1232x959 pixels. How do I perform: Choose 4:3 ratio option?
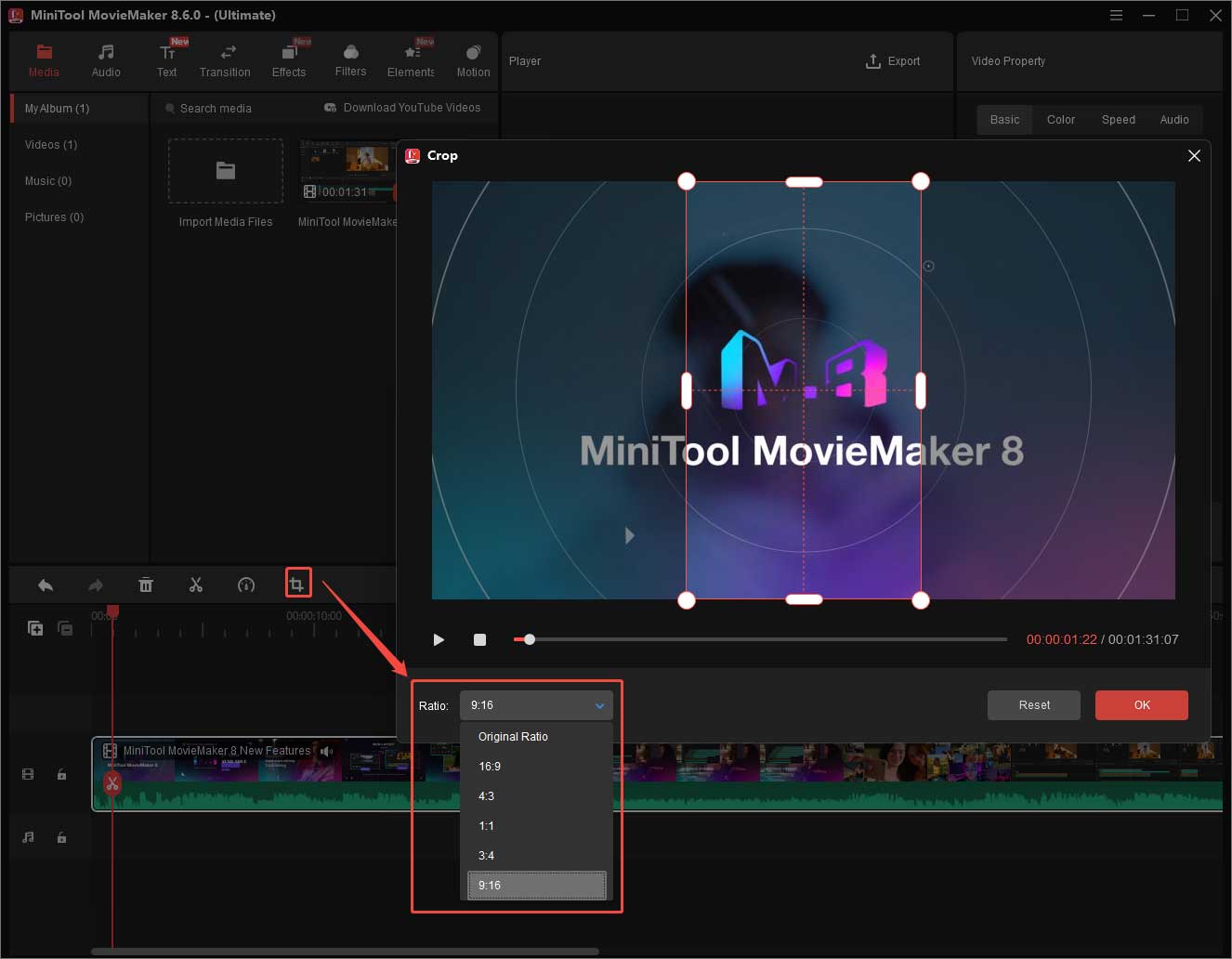click(536, 795)
